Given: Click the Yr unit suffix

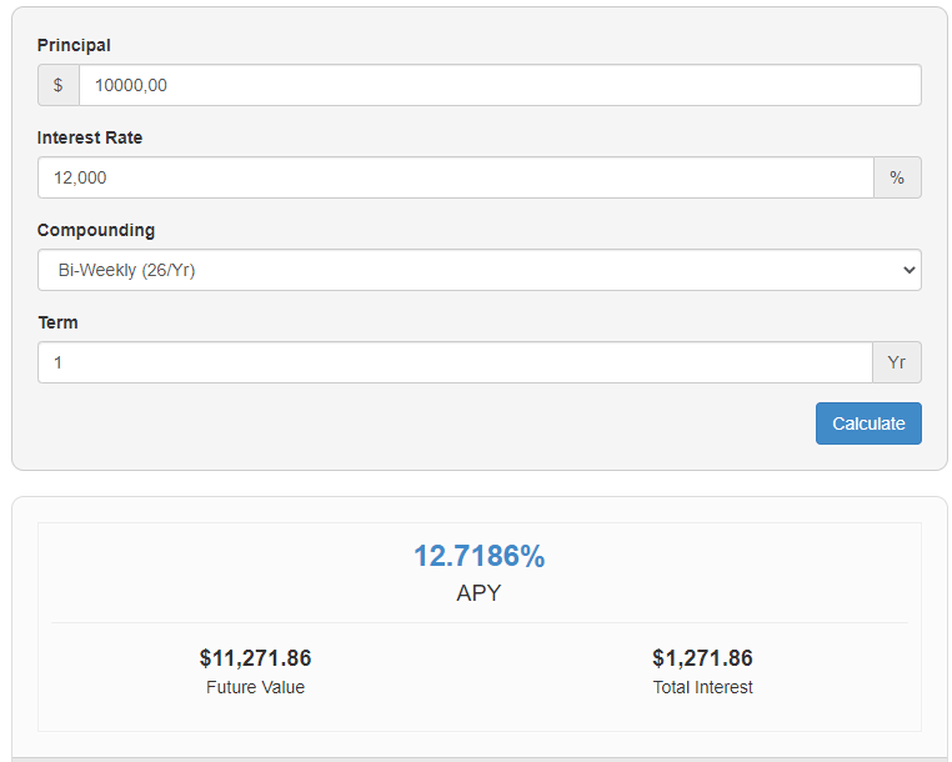Looking at the screenshot, I should tap(897, 362).
